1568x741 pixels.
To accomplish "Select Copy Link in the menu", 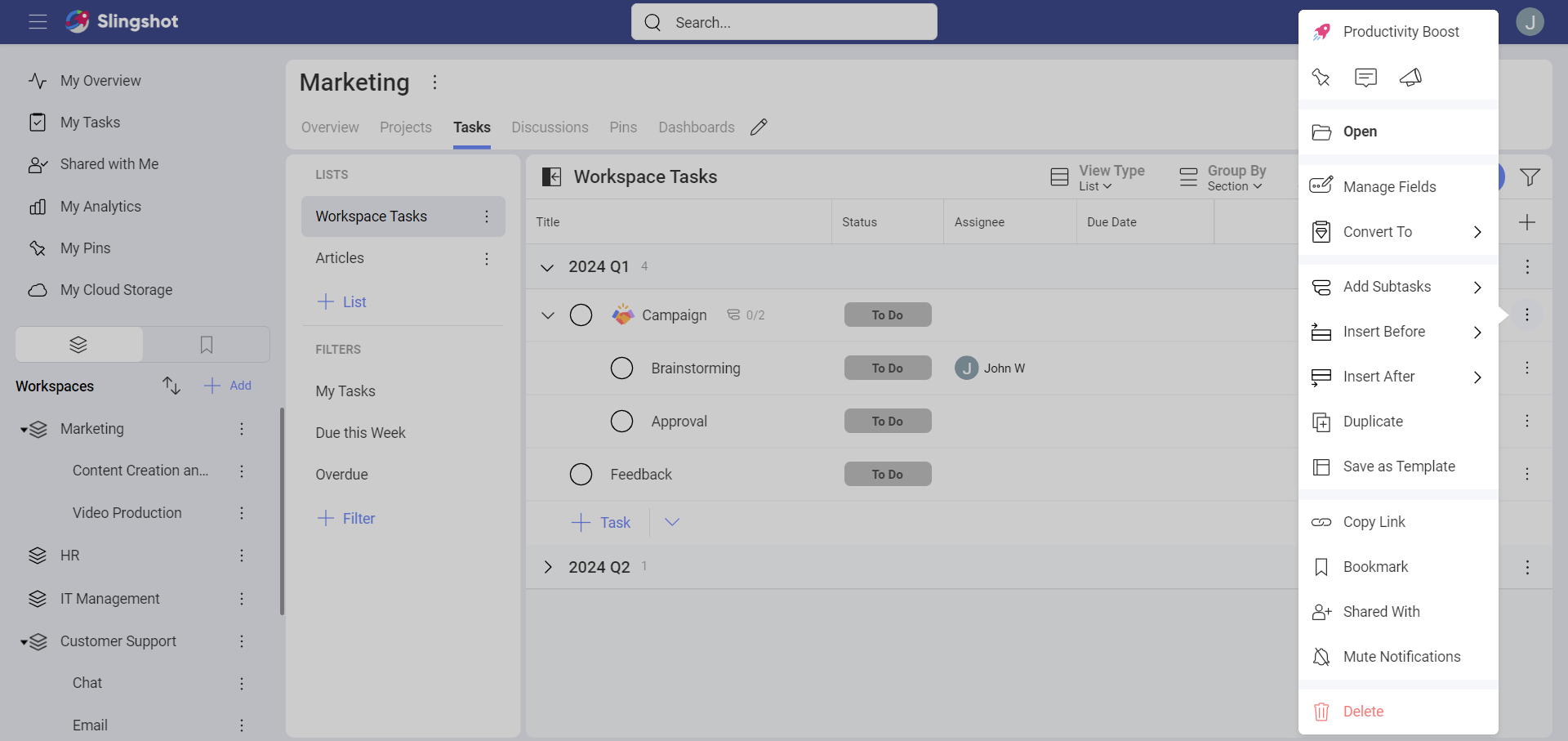I will [1398, 522].
